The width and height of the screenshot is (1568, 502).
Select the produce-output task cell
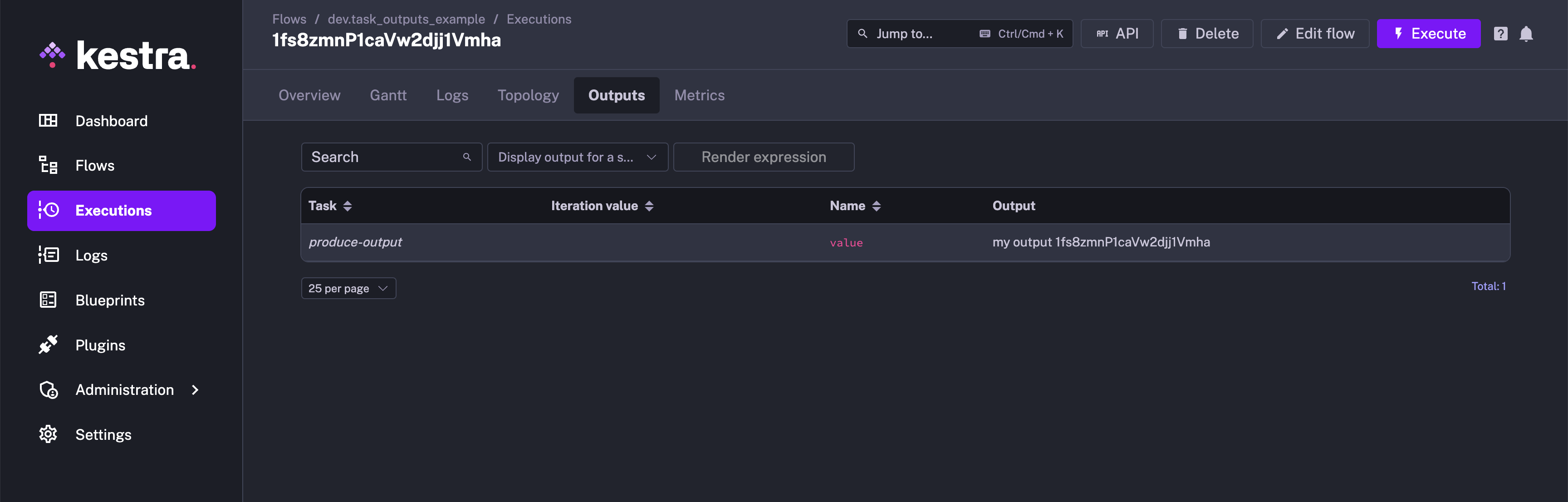pyautogui.click(x=355, y=242)
